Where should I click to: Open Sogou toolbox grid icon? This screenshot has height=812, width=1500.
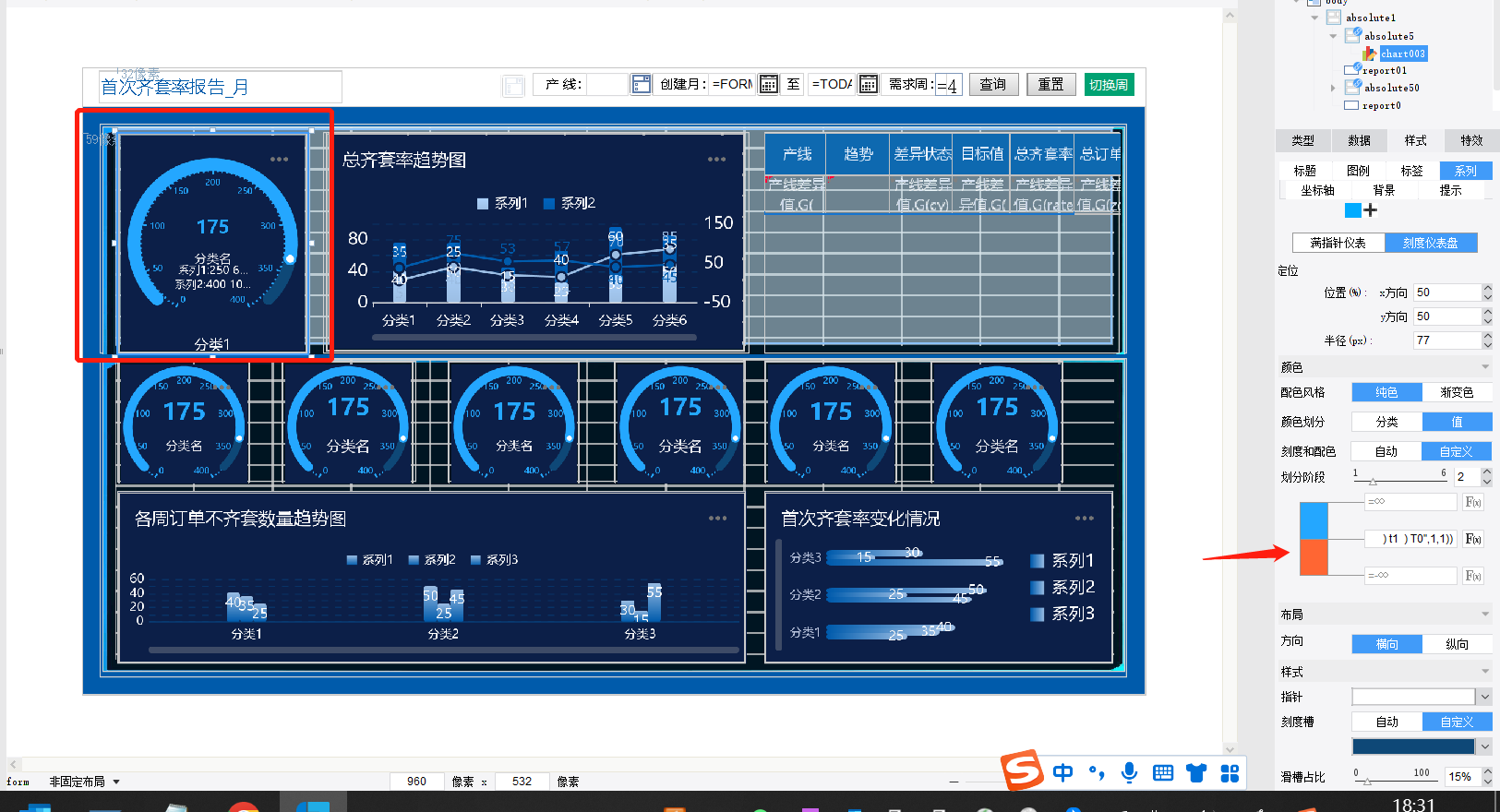click(1230, 773)
